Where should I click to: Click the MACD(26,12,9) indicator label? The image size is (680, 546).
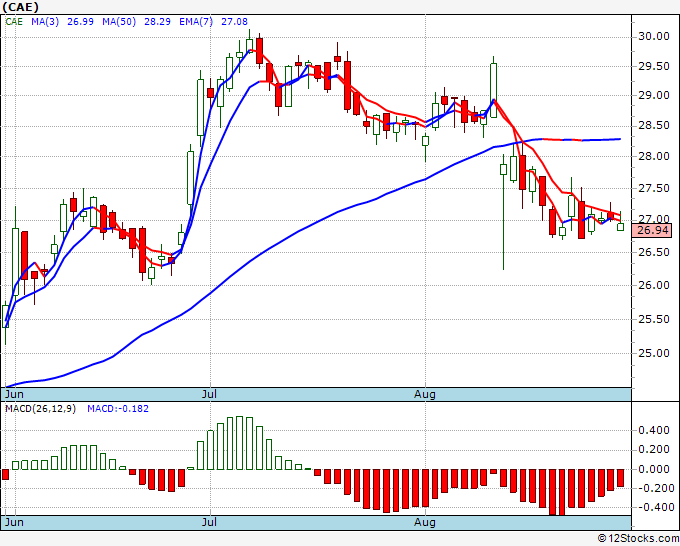[x=40, y=409]
